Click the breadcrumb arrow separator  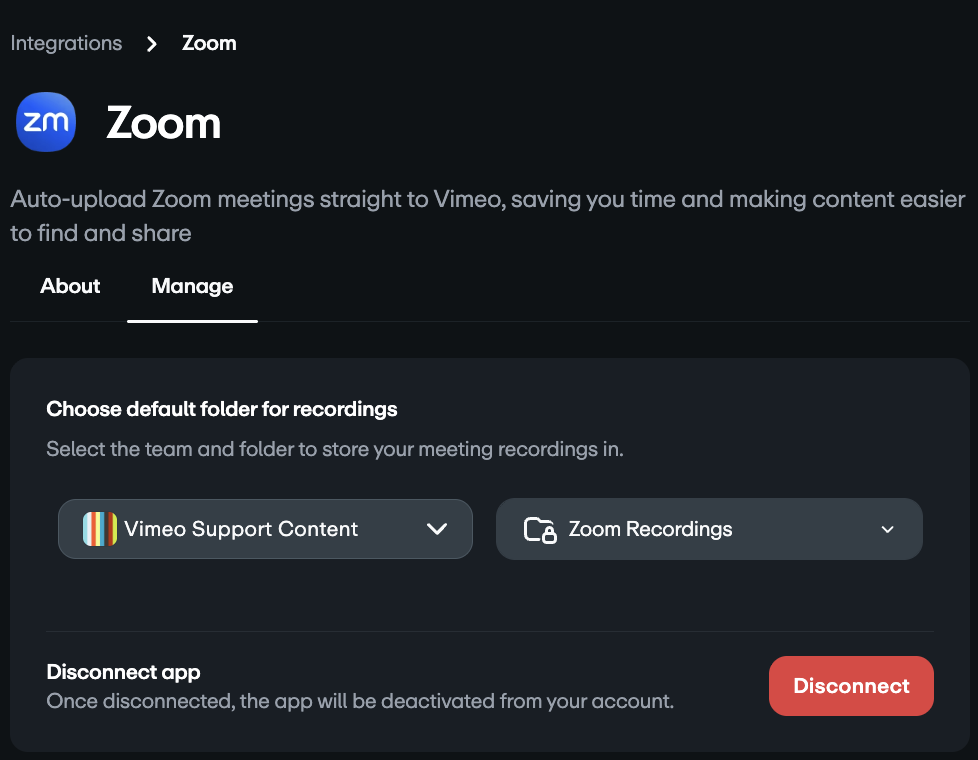click(x=152, y=44)
